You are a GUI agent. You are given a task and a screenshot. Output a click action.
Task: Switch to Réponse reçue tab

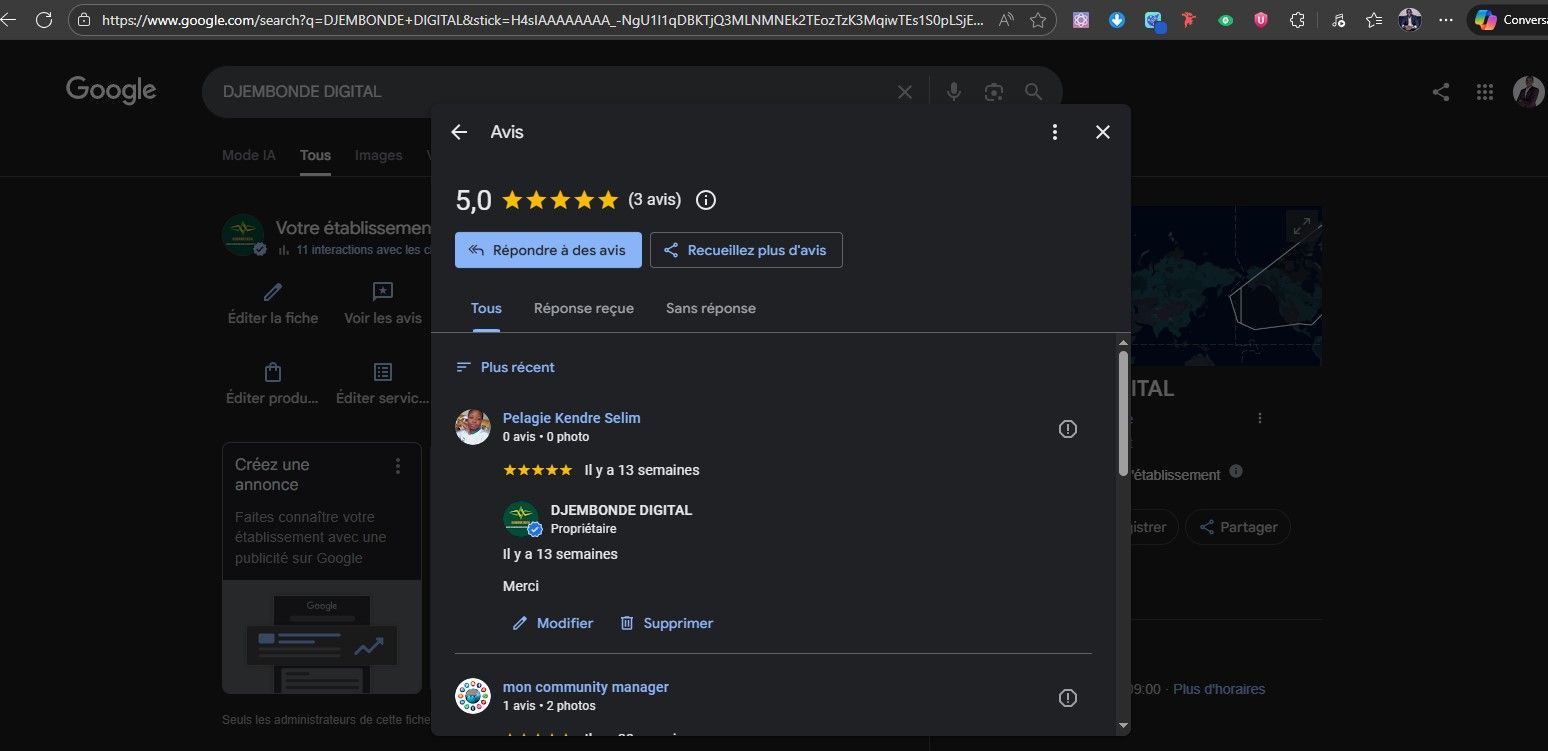coord(583,308)
